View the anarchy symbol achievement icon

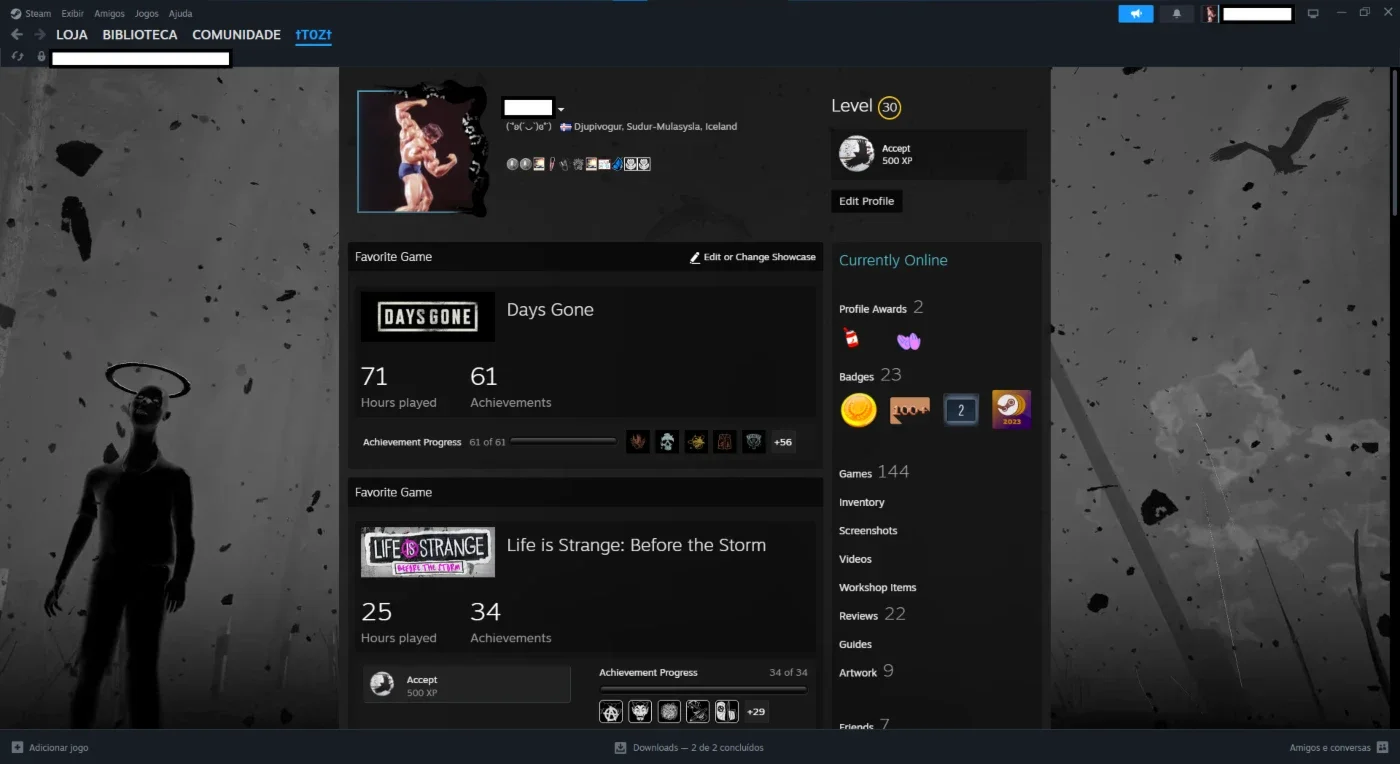(611, 711)
